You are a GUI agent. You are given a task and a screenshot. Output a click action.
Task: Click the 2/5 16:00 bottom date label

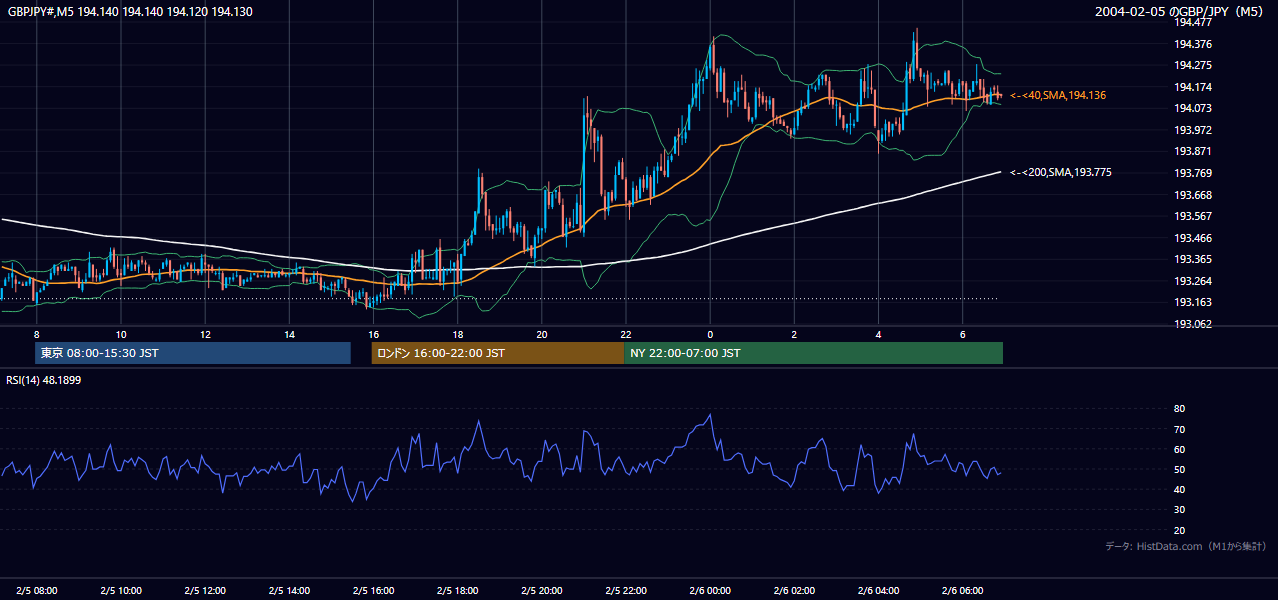coord(373,590)
